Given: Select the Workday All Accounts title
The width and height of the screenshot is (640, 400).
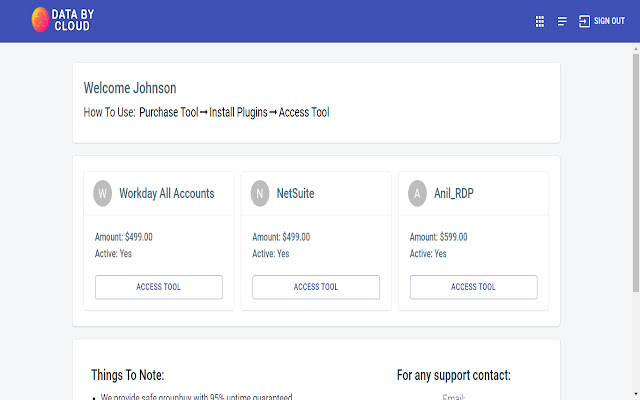Looking at the screenshot, I should coord(166,193).
